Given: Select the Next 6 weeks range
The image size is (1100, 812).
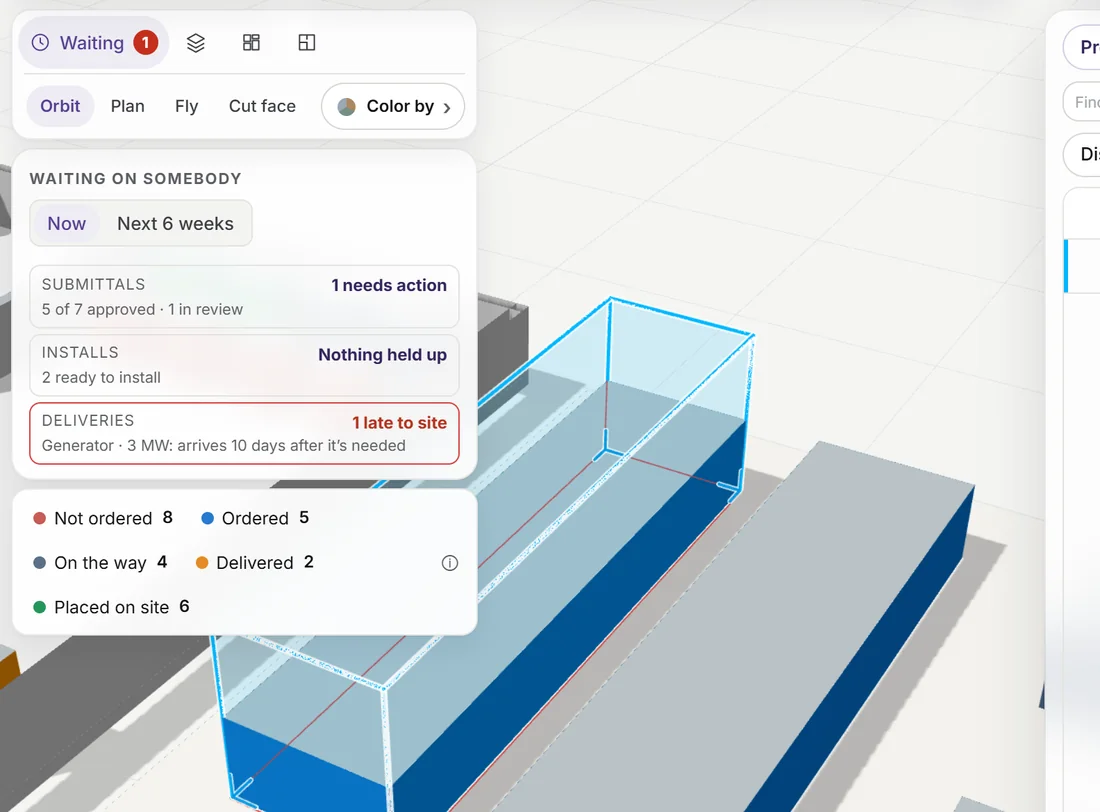Looking at the screenshot, I should coord(175,223).
